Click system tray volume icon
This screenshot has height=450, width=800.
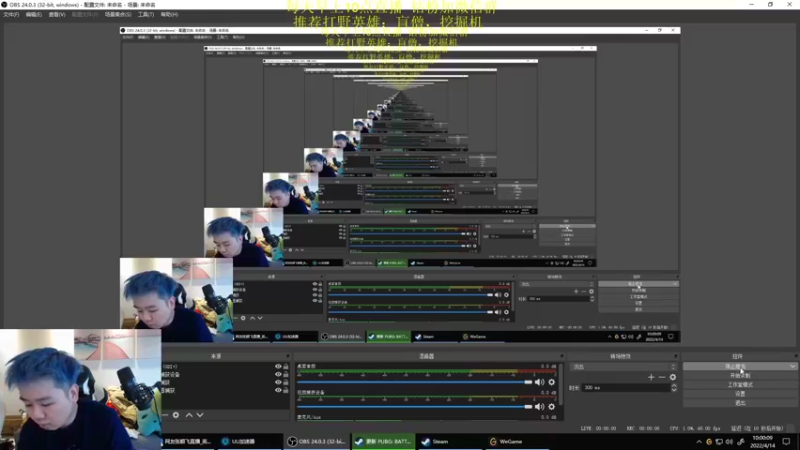click(x=730, y=442)
